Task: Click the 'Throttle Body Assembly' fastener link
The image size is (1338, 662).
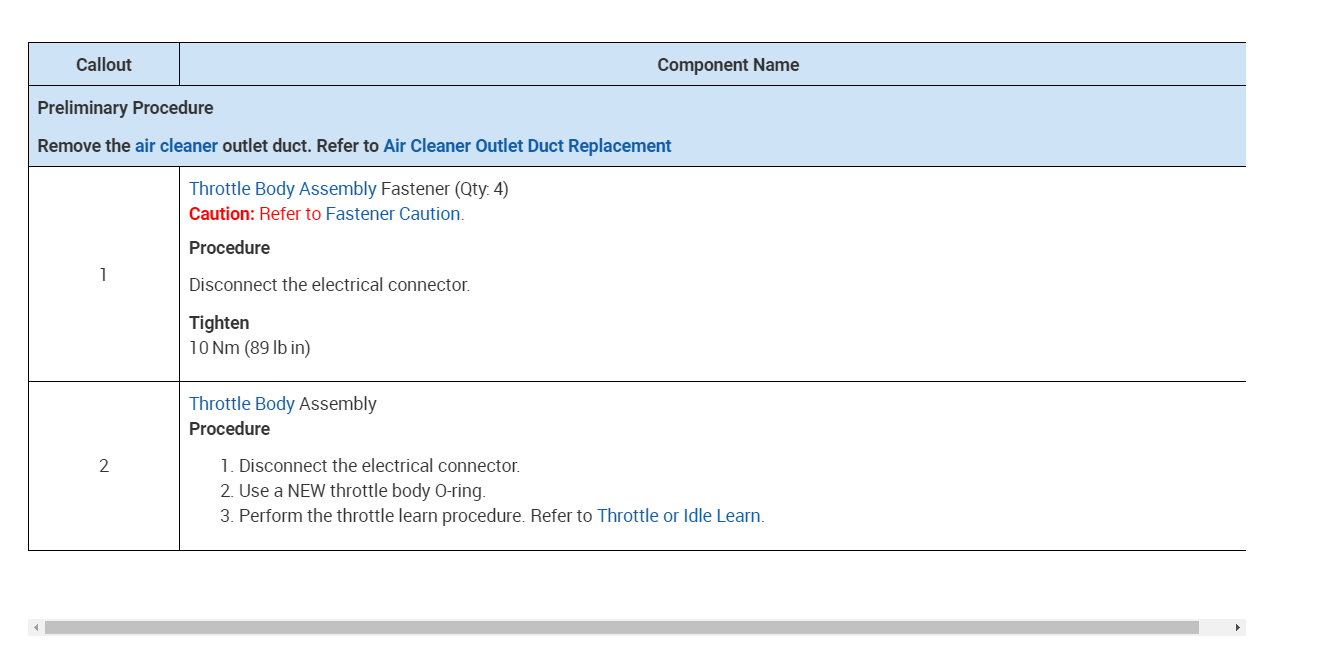Action: [x=282, y=189]
